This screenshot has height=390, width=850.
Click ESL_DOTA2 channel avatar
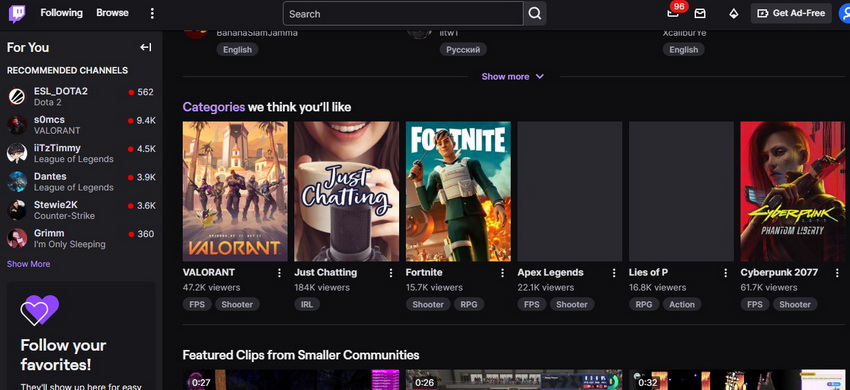pos(17,97)
